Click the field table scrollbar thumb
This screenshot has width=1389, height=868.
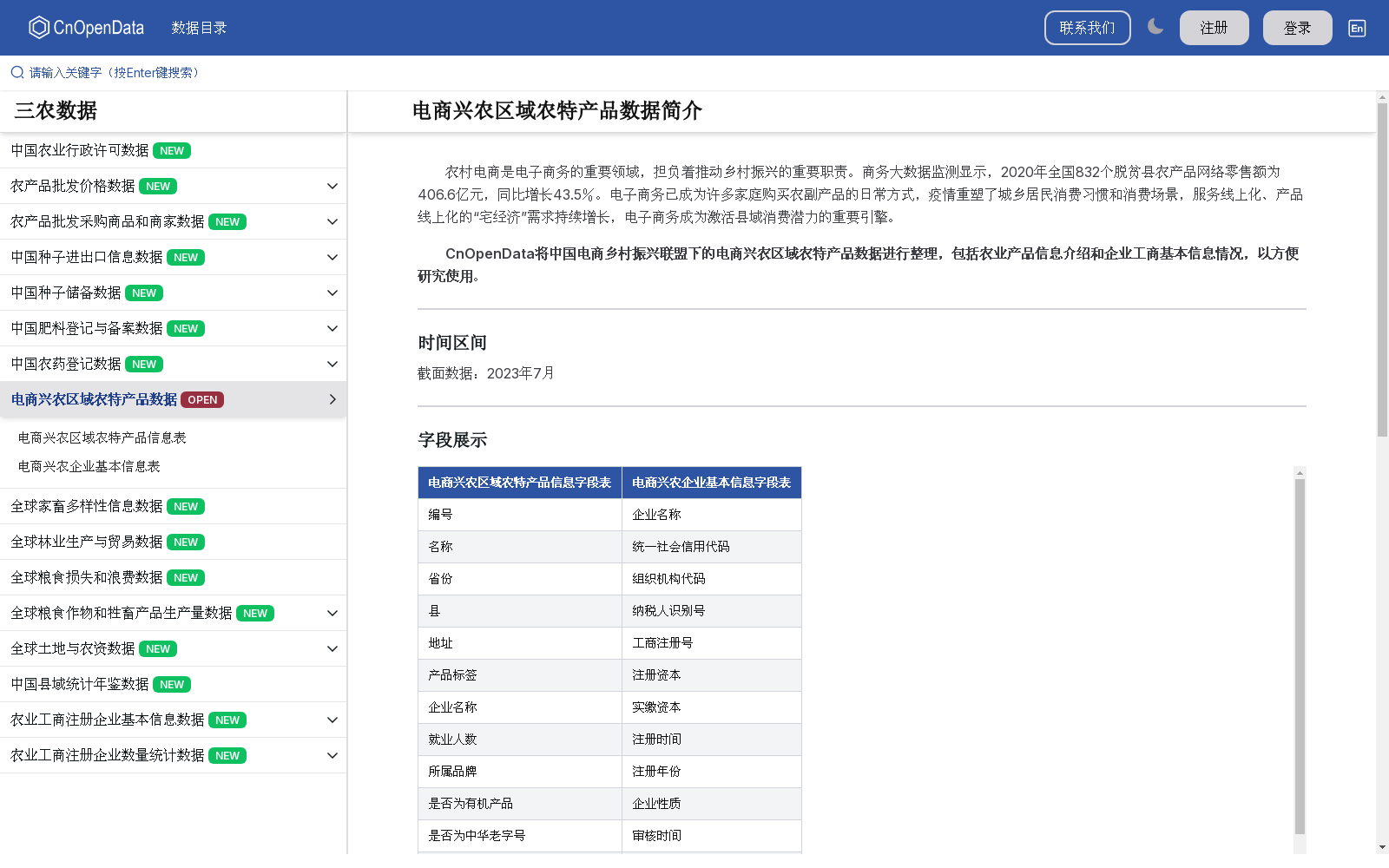pyautogui.click(x=1300, y=656)
